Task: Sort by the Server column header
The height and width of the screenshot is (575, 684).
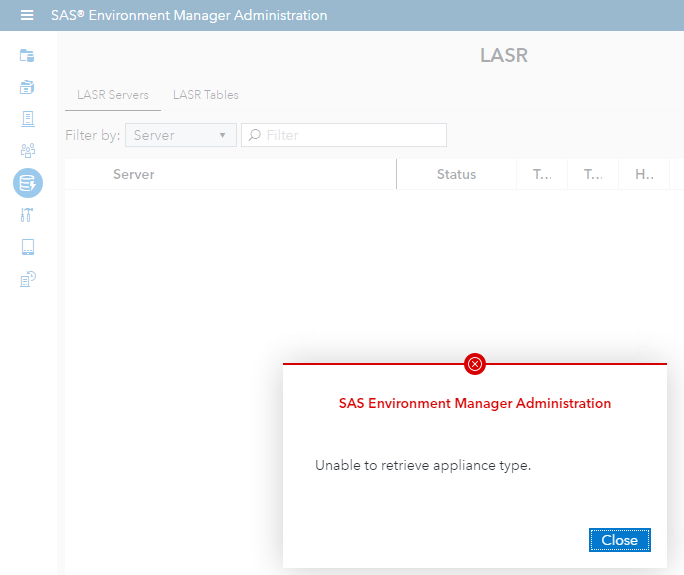Action: pyautogui.click(x=134, y=174)
